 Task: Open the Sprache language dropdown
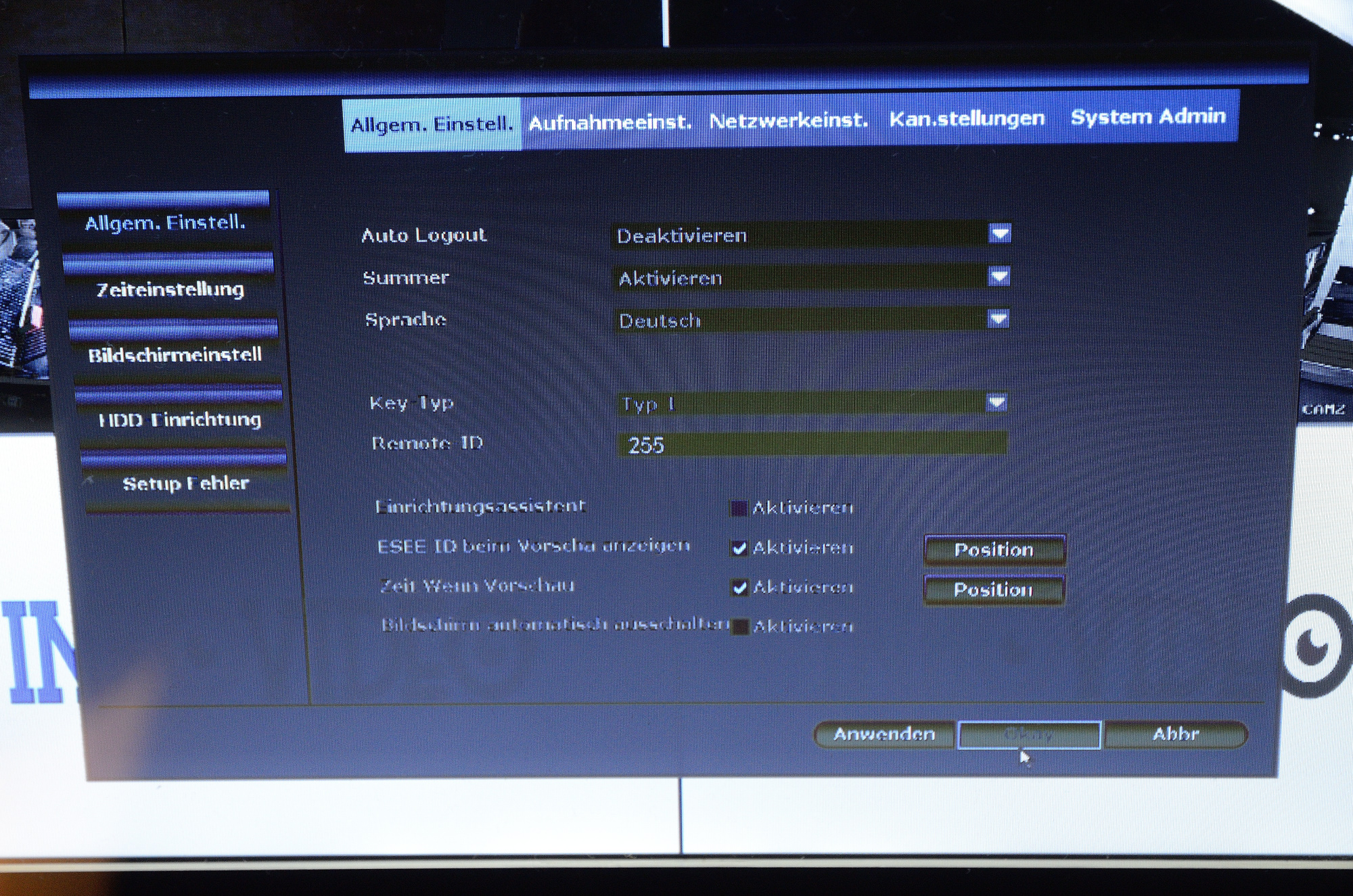tap(997, 319)
